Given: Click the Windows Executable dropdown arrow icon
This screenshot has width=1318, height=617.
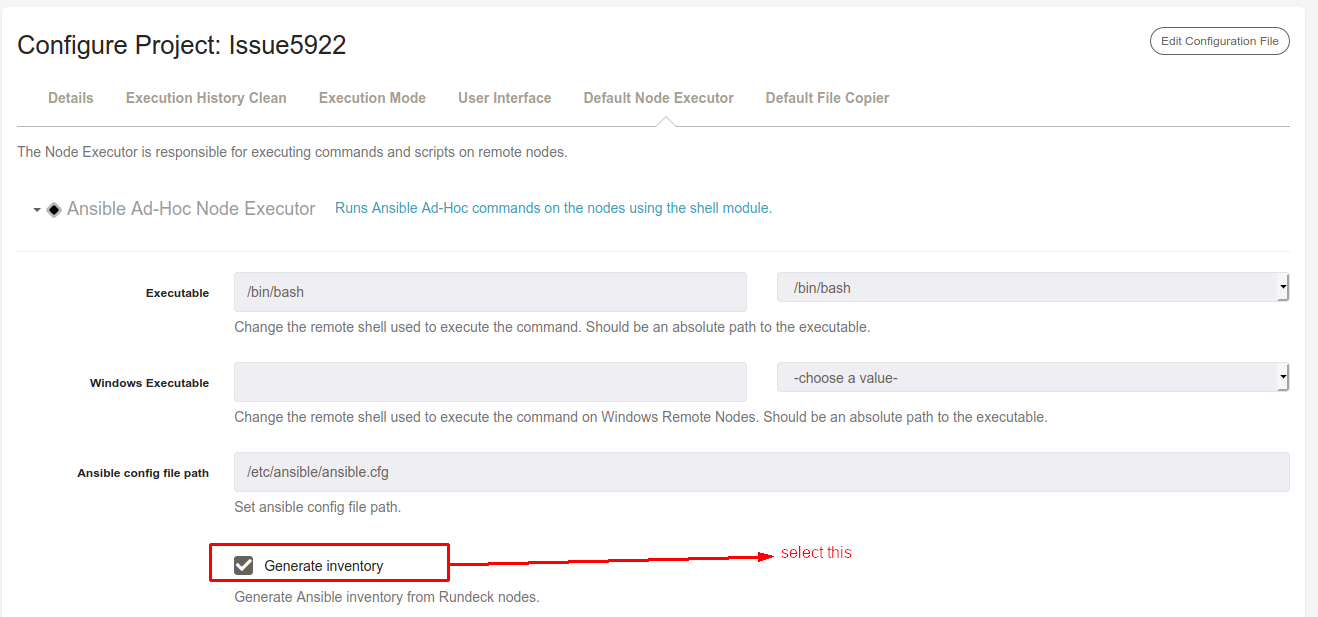Looking at the screenshot, I should [1283, 377].
